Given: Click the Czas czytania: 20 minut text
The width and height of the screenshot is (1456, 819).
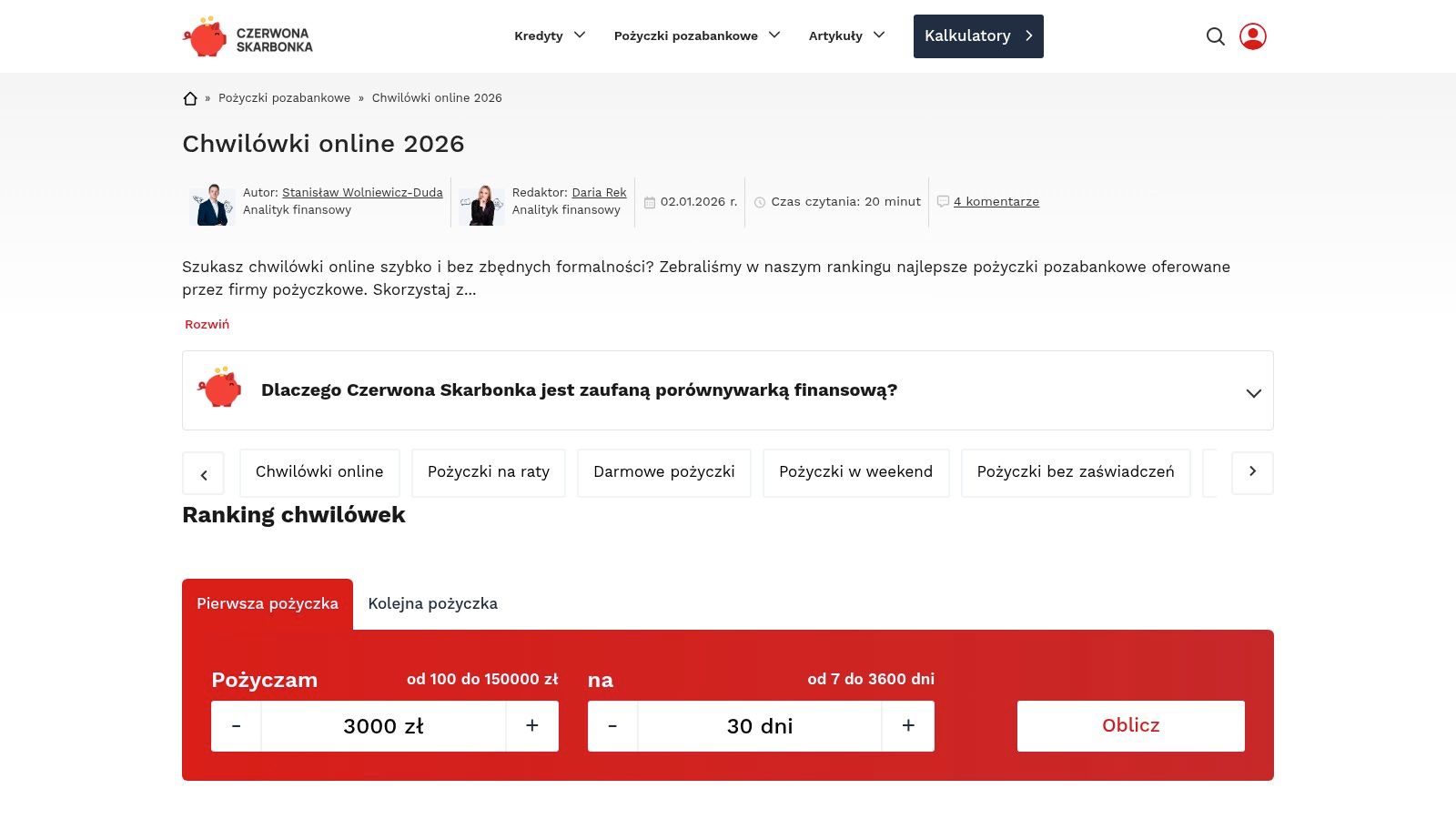Looking at the screenshot, I should point(846,202).
